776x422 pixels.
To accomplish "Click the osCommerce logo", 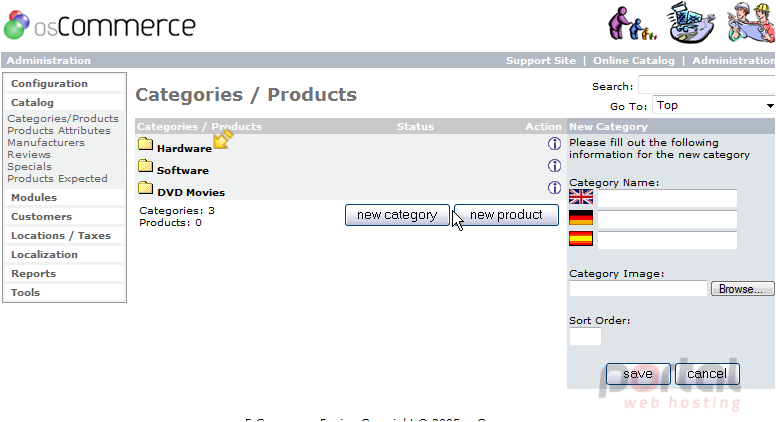I will pos(100,25).
